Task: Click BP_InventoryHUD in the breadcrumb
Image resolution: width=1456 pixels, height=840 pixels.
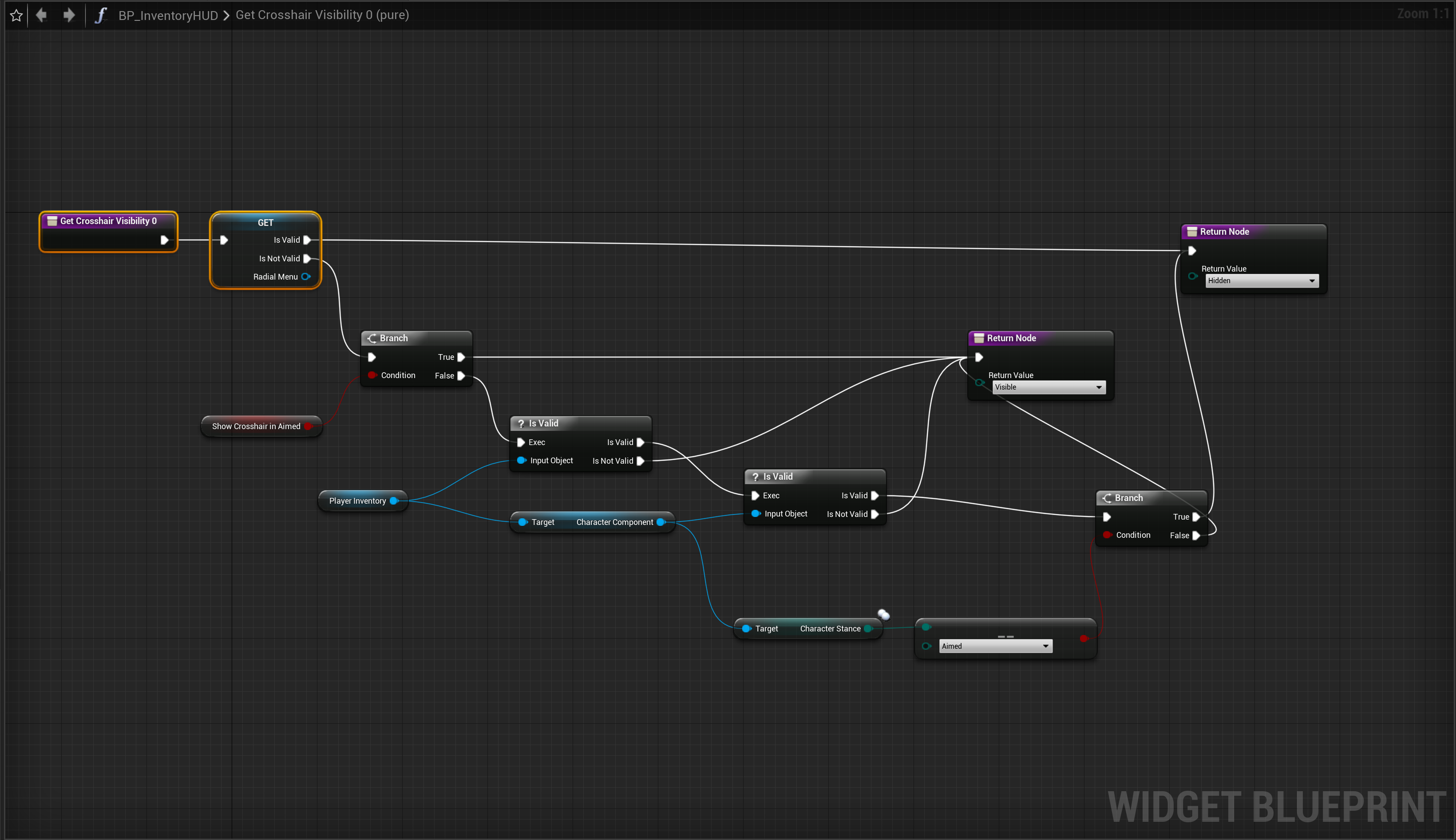Action: (x=168, y=16)
